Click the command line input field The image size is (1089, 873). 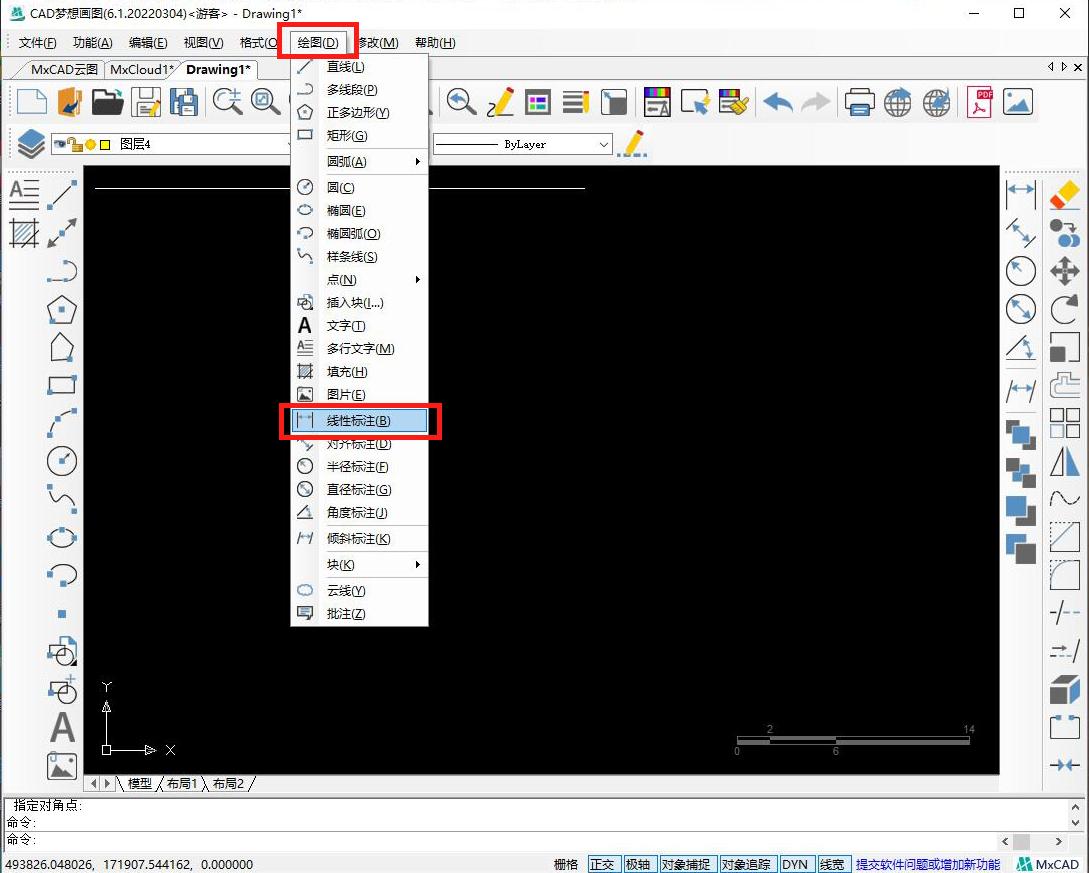(x=500, y=841)
